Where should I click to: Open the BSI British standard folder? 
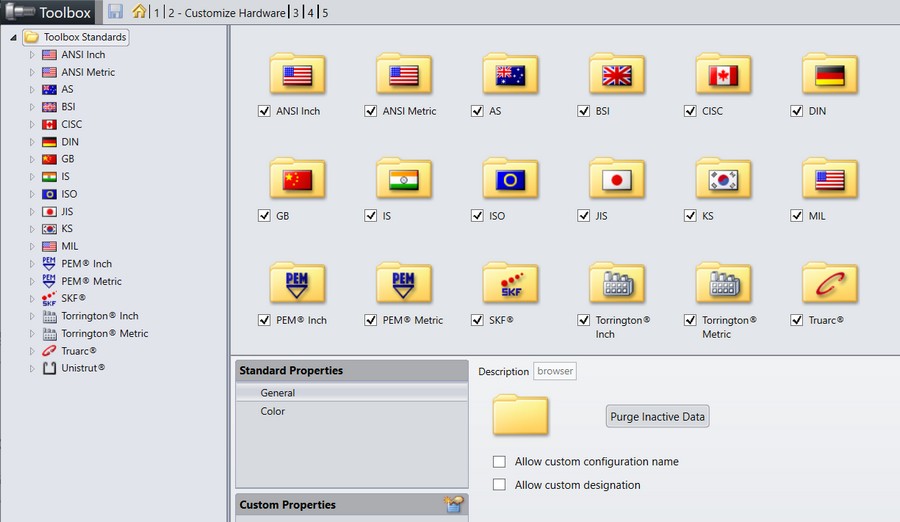(617, 74)
